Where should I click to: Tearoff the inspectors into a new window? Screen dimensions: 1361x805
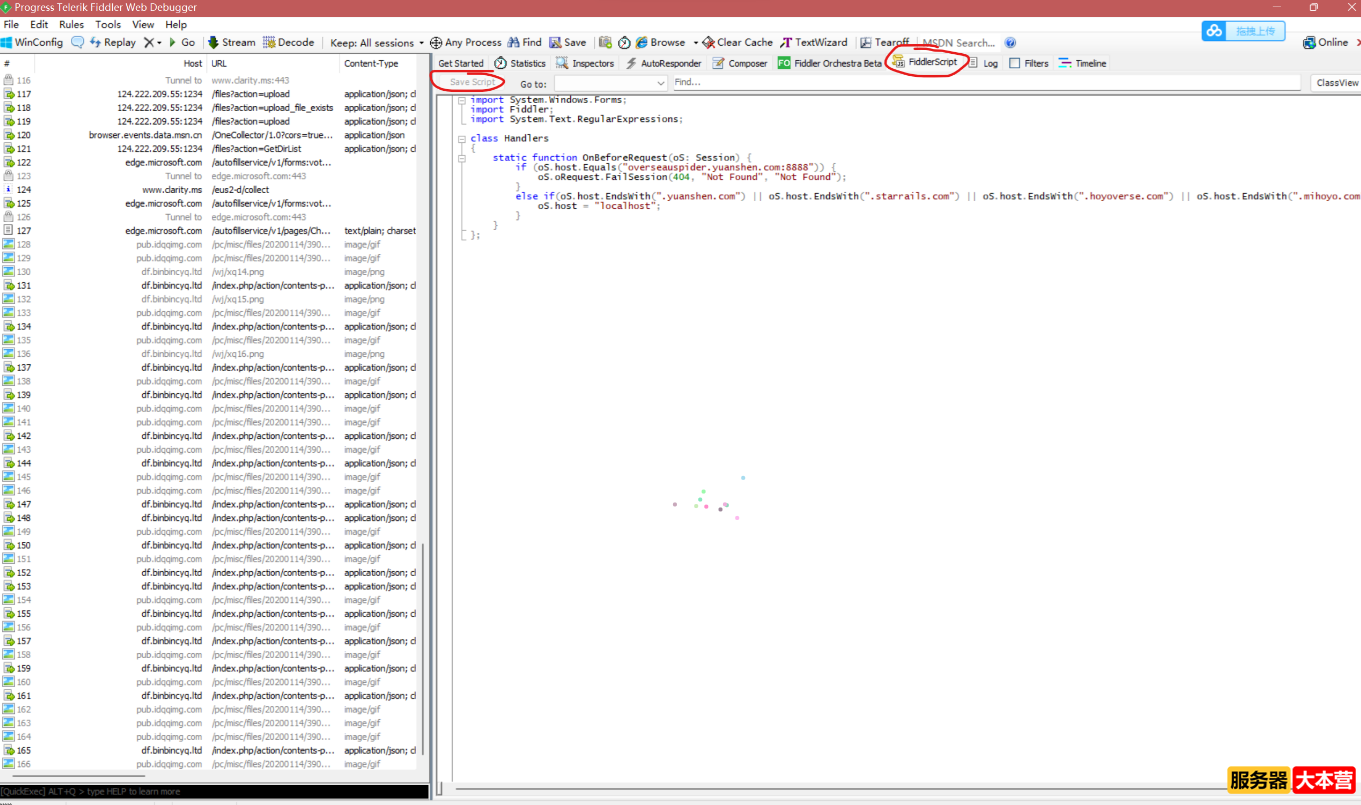click(884, 43)
